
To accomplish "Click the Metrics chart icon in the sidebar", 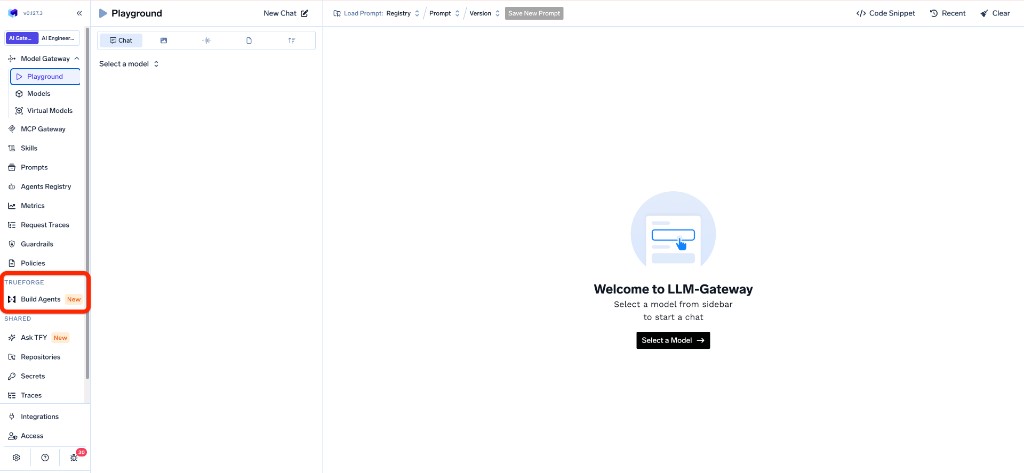I will 12,206.
